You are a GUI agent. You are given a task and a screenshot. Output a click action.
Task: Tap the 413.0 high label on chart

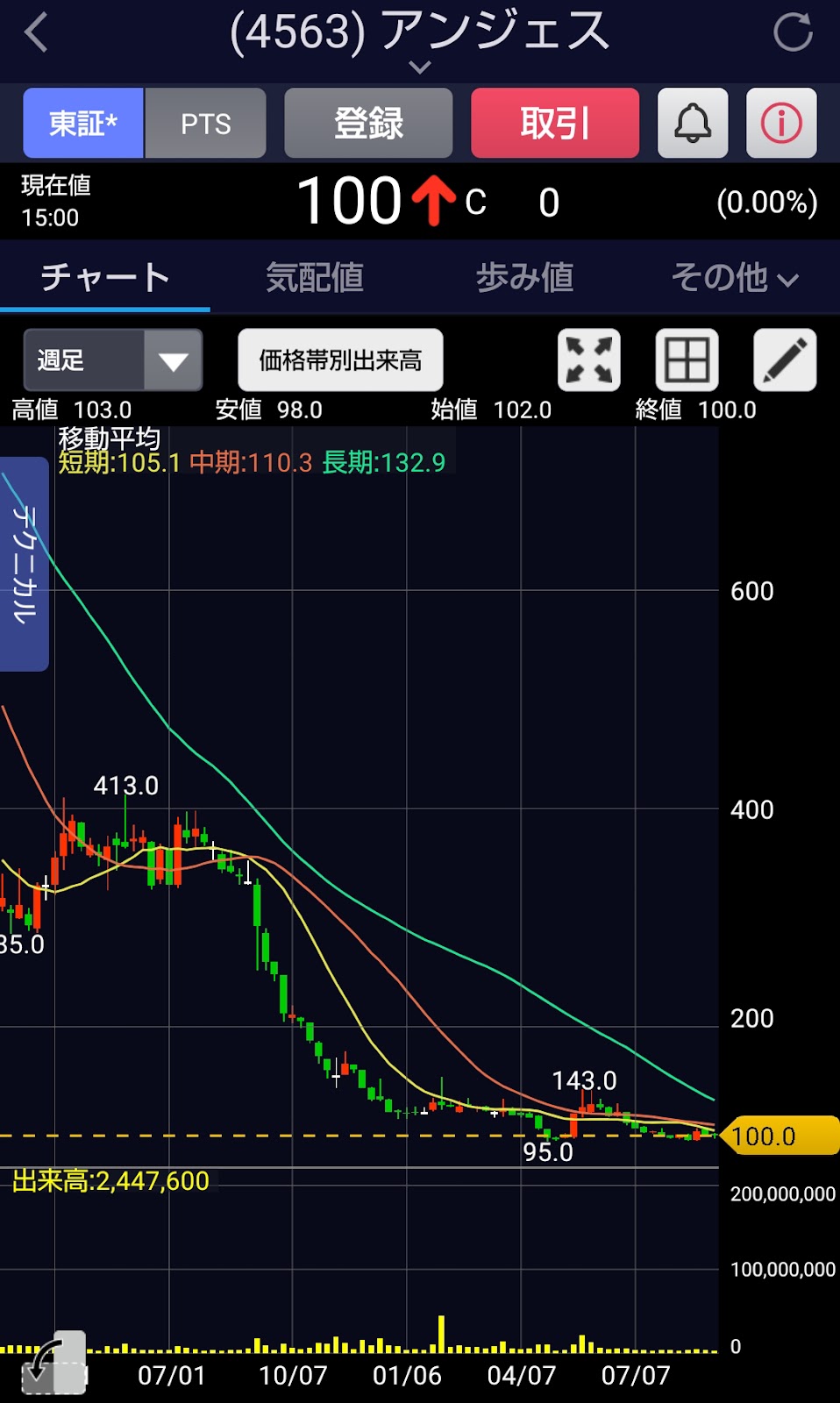[126, 786]
